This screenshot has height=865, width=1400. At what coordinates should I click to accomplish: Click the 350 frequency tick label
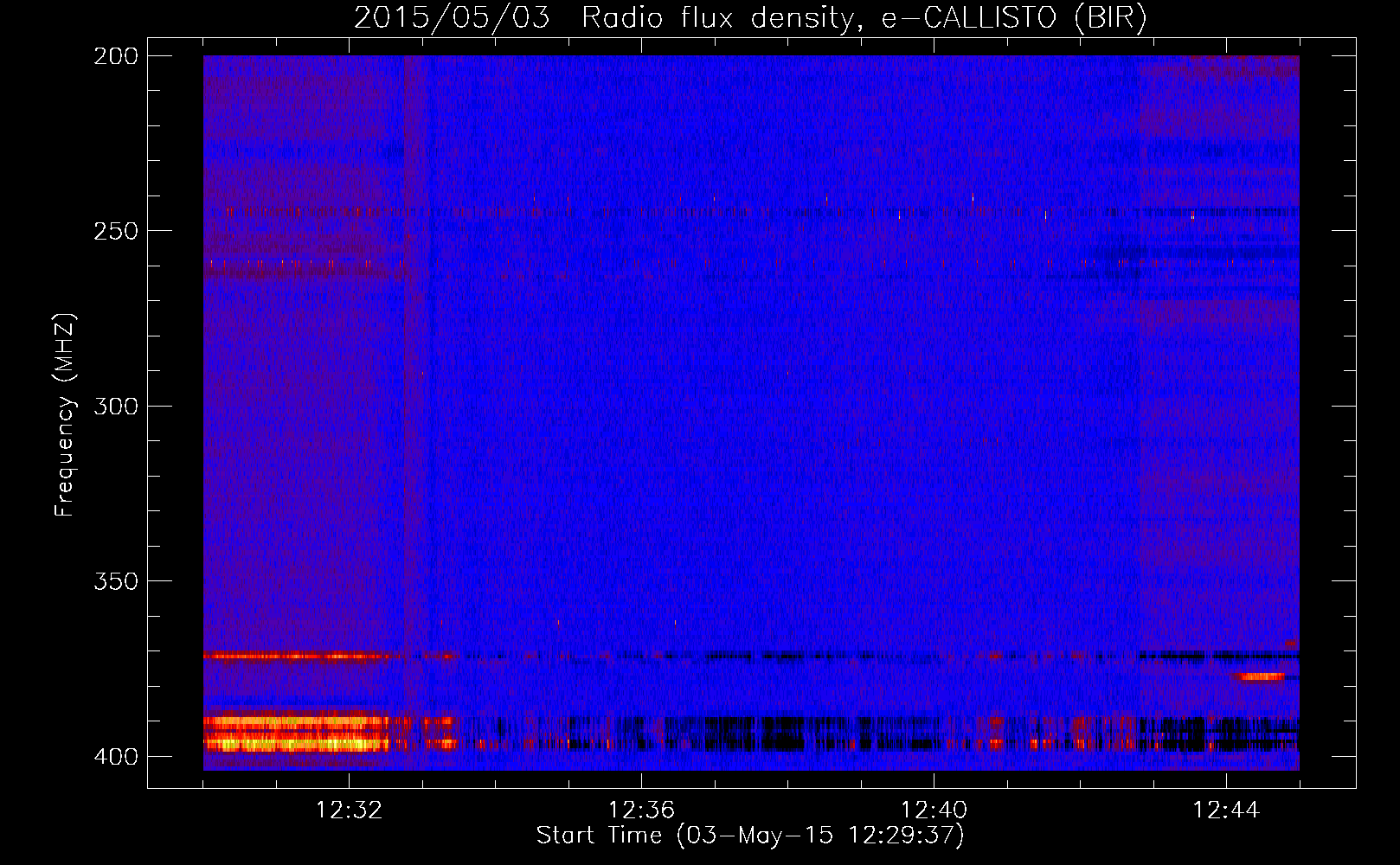(116, 581)
